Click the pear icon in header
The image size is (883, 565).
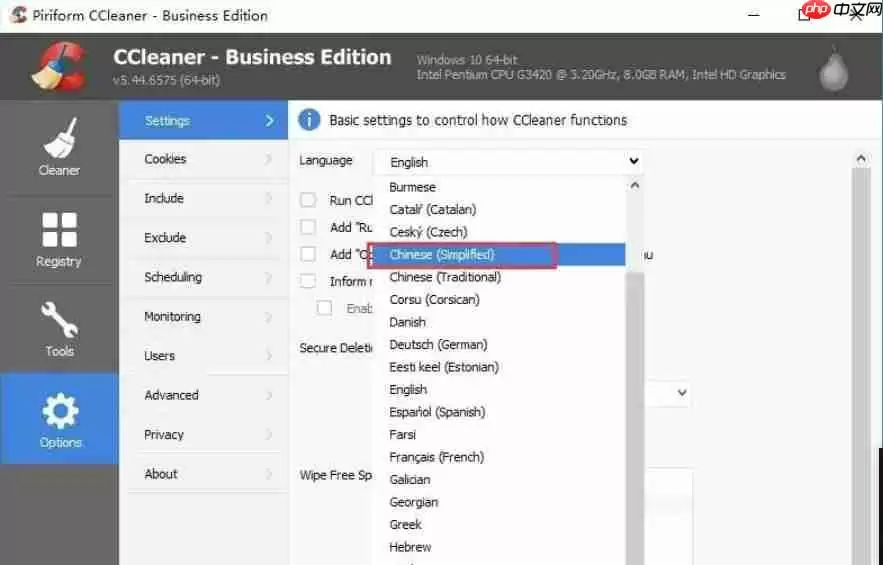coord(832,67)
